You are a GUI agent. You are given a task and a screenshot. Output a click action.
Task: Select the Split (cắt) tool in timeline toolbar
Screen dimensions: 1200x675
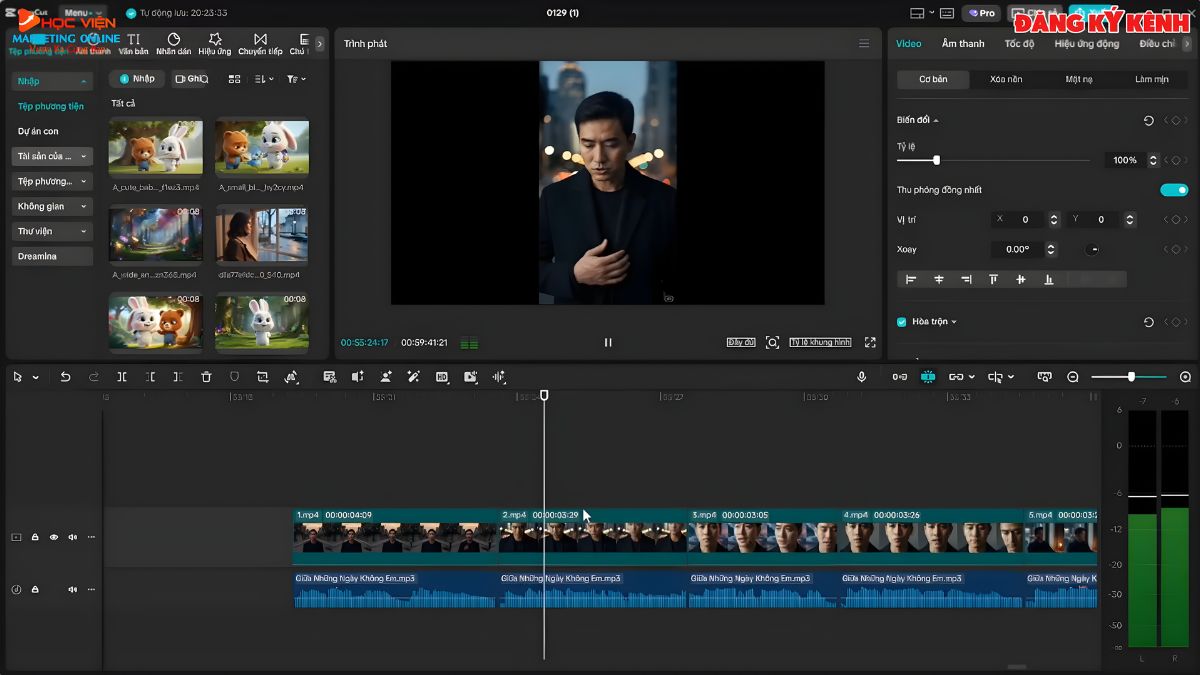(x=120, y=377)
